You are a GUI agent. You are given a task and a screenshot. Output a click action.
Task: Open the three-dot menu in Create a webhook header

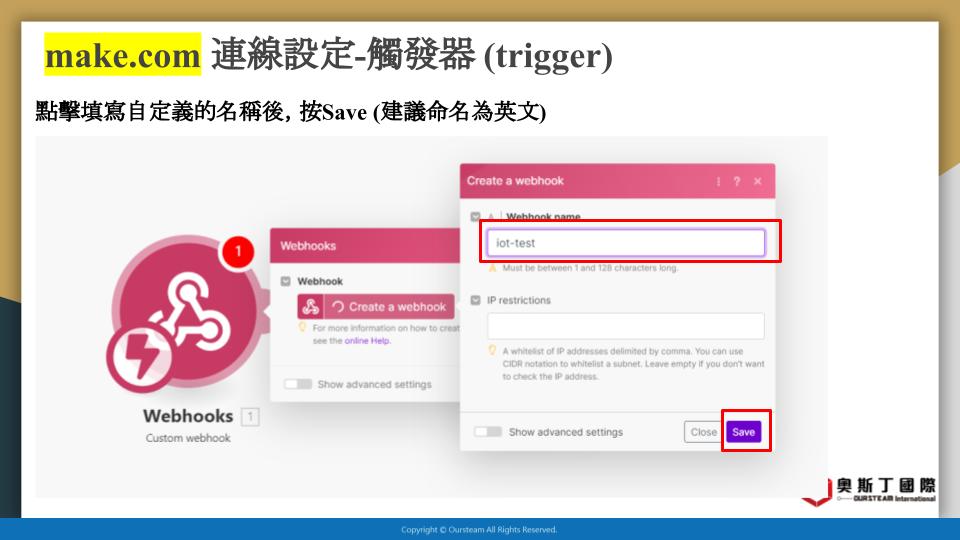coord(718,181)
